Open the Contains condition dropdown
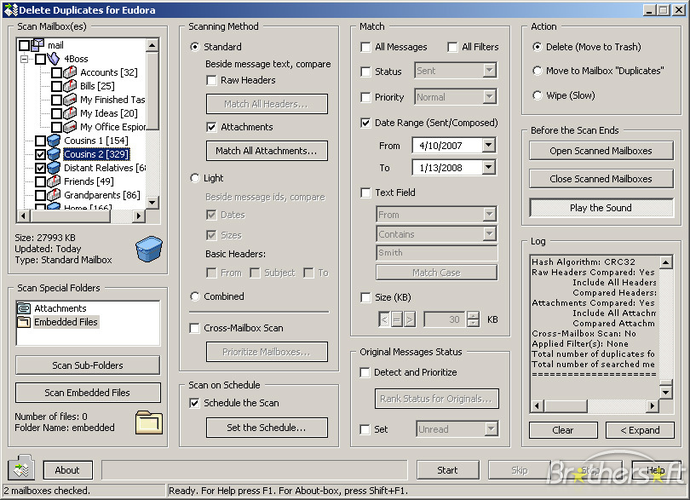This screenshot has width=690, height=500. pos(489,234)
